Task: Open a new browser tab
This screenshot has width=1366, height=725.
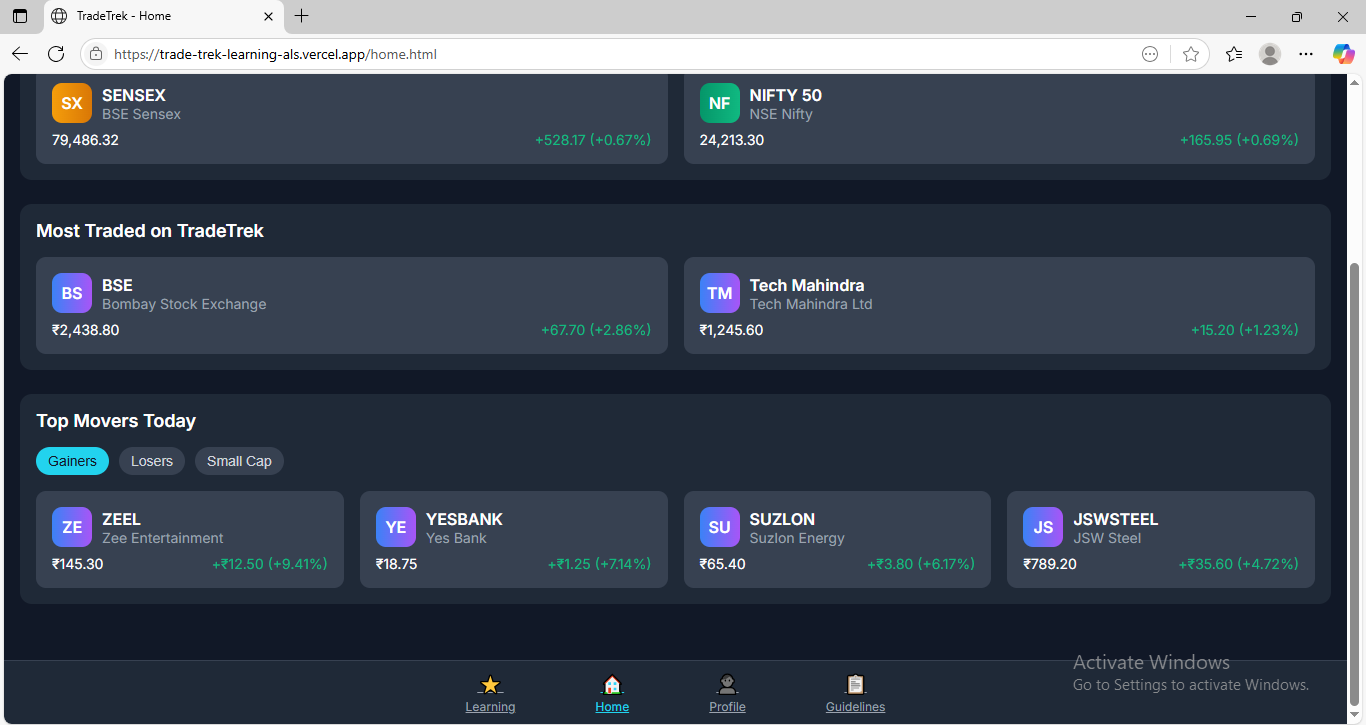Action: [302, 16]
